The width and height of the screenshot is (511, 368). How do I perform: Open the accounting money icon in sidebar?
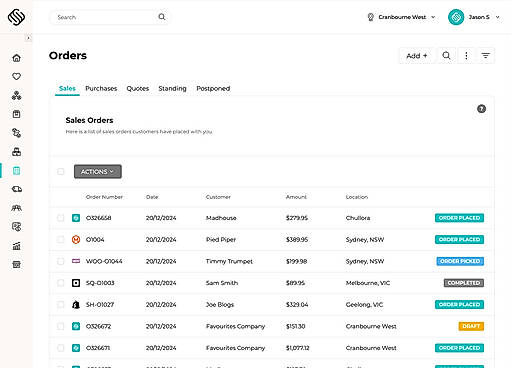point(16,227)
